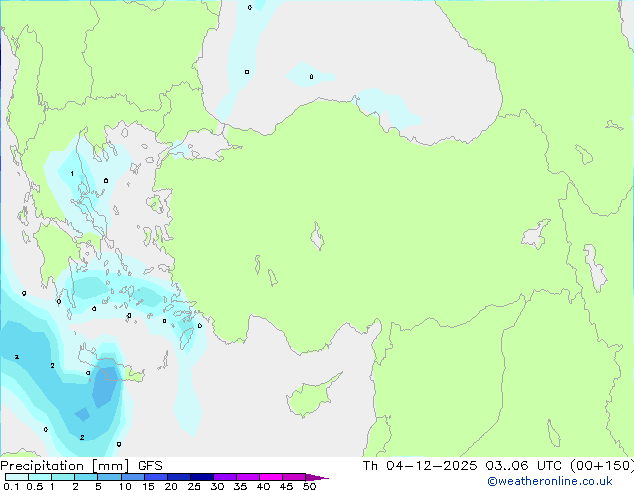This screenshot has height=490, width=634.
Task: Click the above-50 mm arrow-shaped legend tip
Action: click(317, 477)
